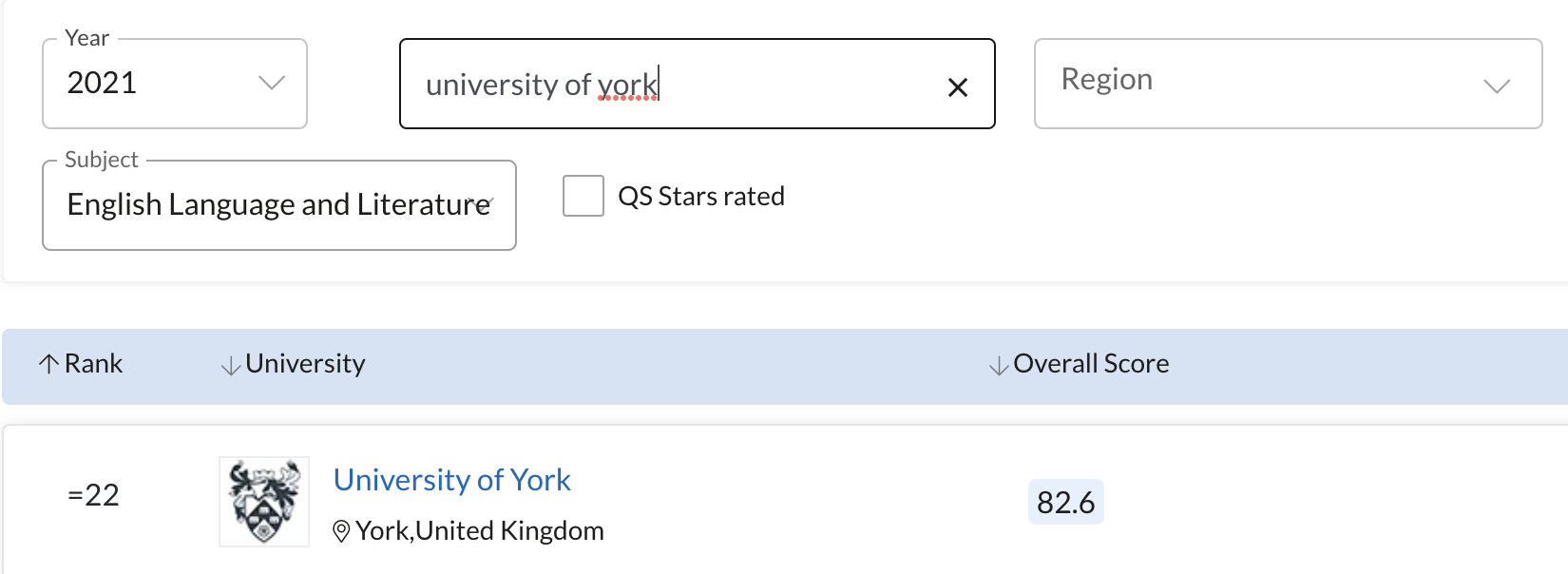The width and height of the screenshot is (1568, 574).
Task: Expand the Region filter dropdown
Action: pos(1288,84)
